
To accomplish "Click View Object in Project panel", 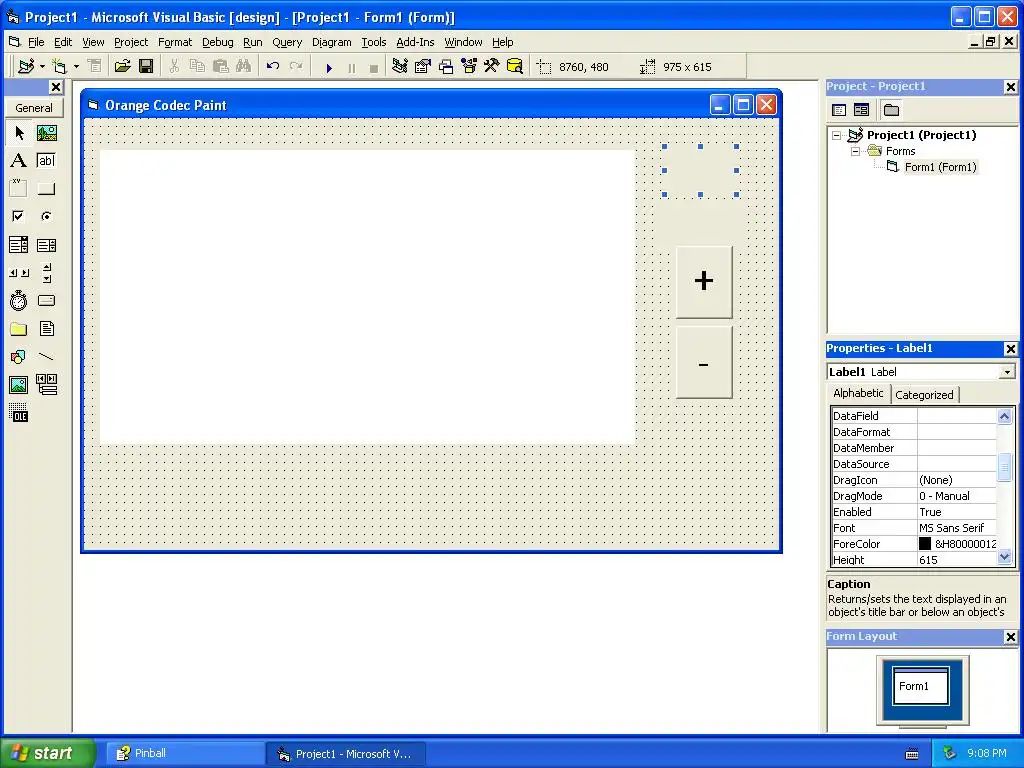I will (x=861, y=110).
